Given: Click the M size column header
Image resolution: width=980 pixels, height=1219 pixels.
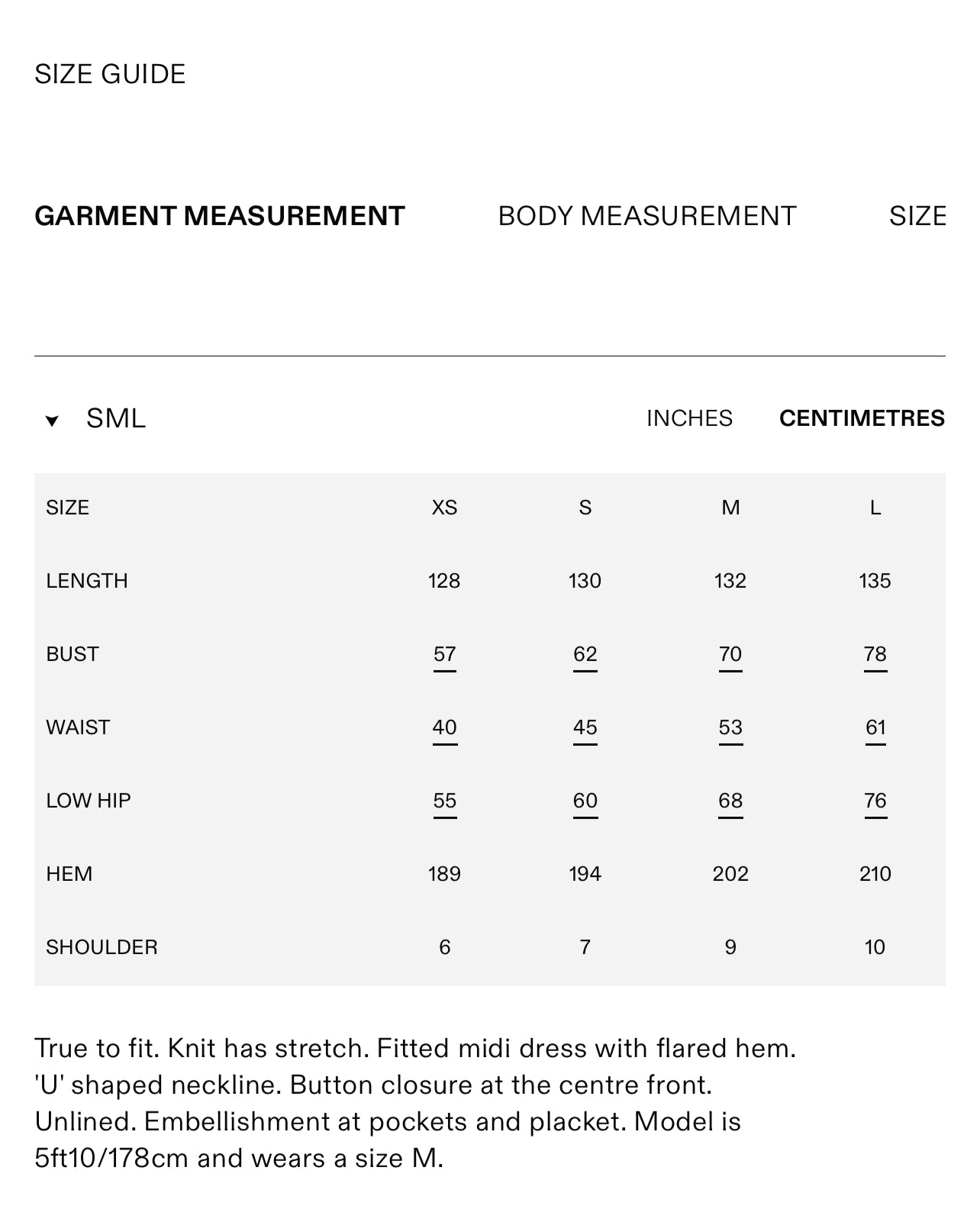Looking at the screenshot, I should 730,508.
